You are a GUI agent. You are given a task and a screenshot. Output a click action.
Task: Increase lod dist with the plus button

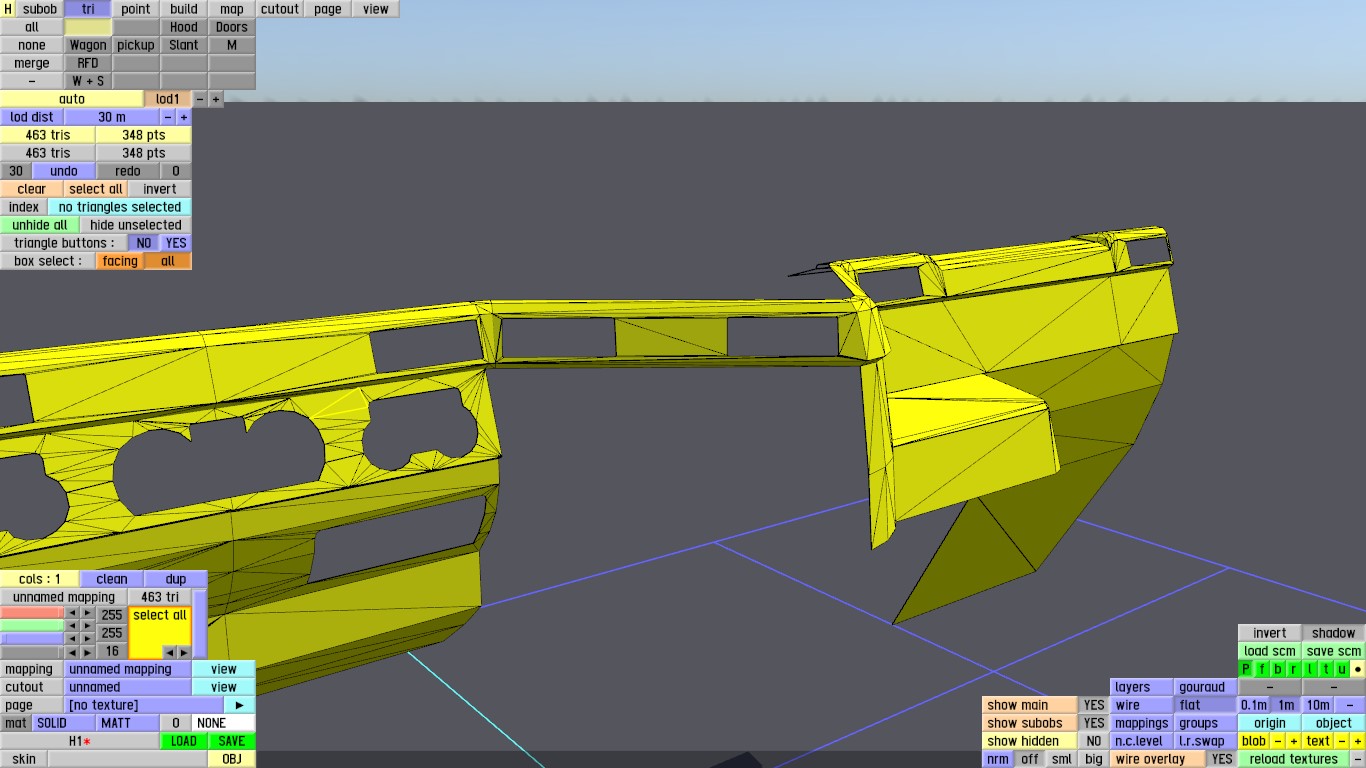[184, 117]
